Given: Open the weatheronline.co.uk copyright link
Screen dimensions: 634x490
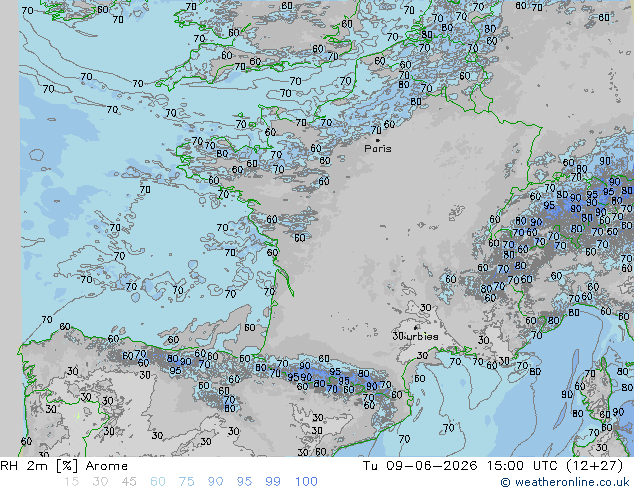Looking at the screenshot, I should [565, 482].
